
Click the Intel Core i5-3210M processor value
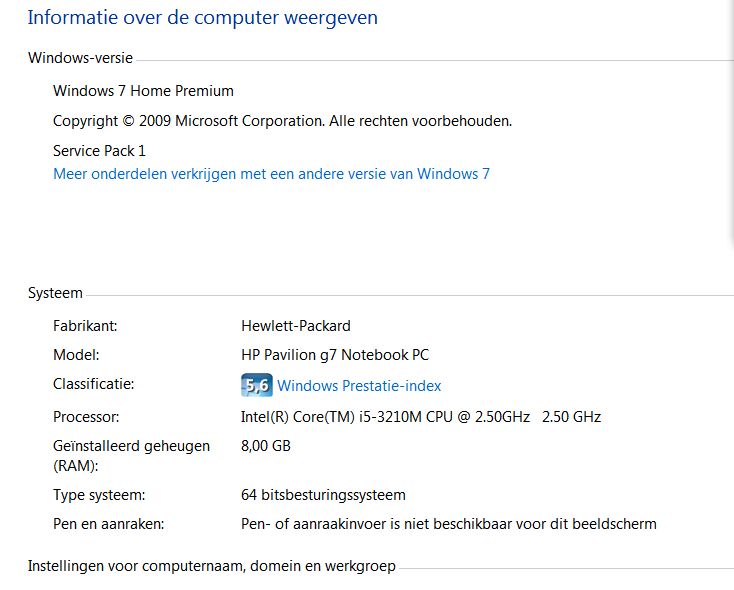coord(421,416)
